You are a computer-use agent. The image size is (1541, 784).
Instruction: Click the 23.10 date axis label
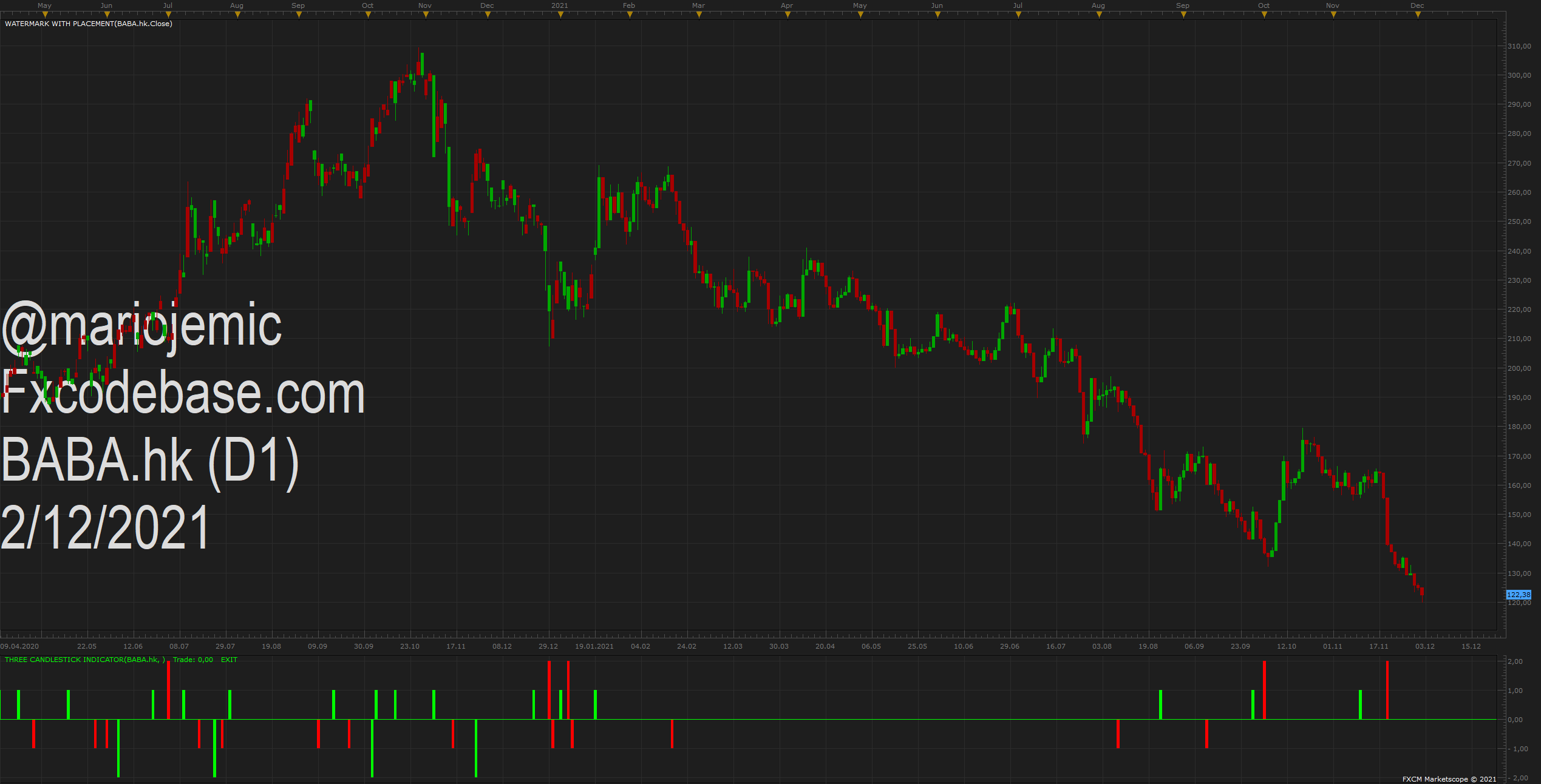point(410,646)
